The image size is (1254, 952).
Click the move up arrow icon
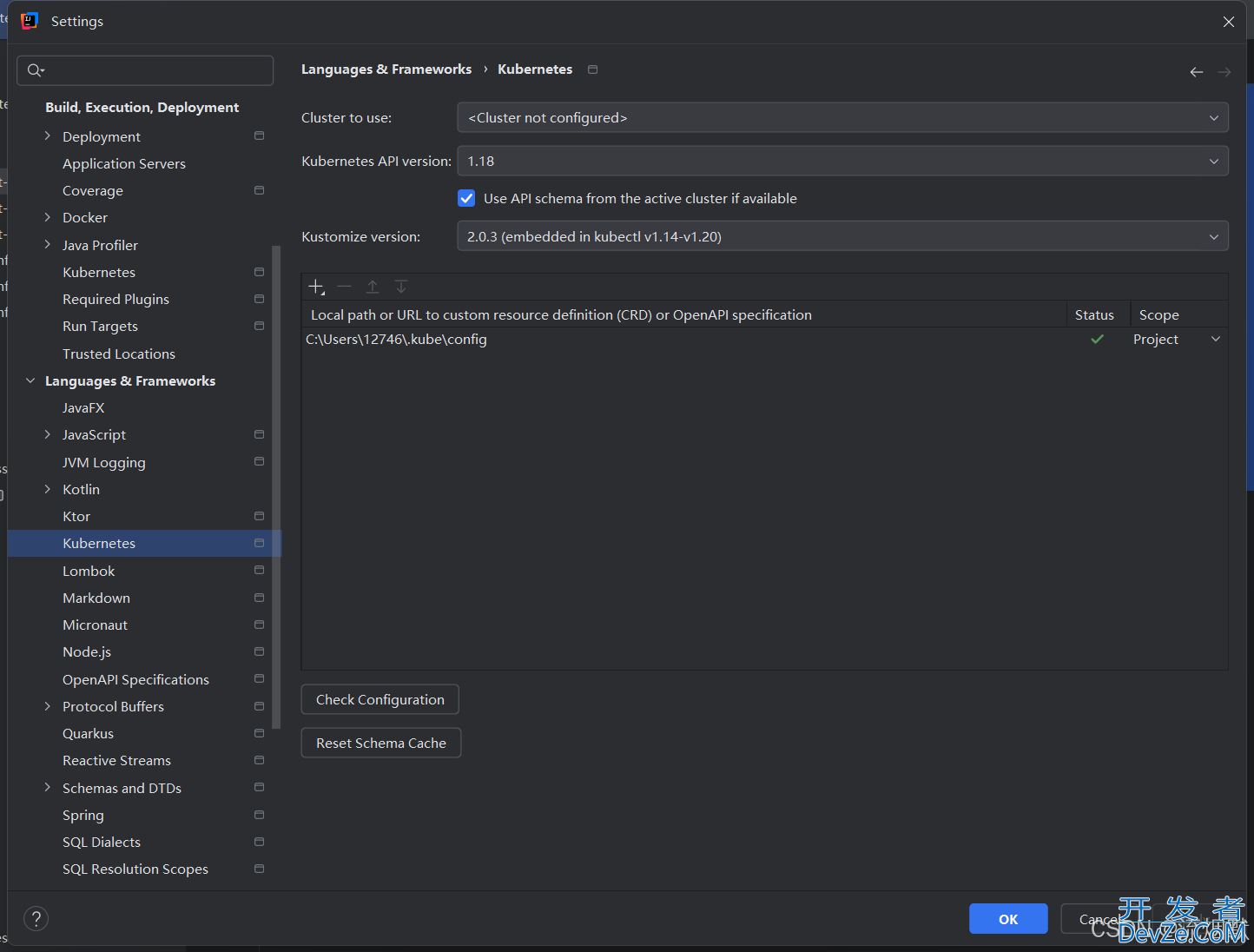point(373,287)
